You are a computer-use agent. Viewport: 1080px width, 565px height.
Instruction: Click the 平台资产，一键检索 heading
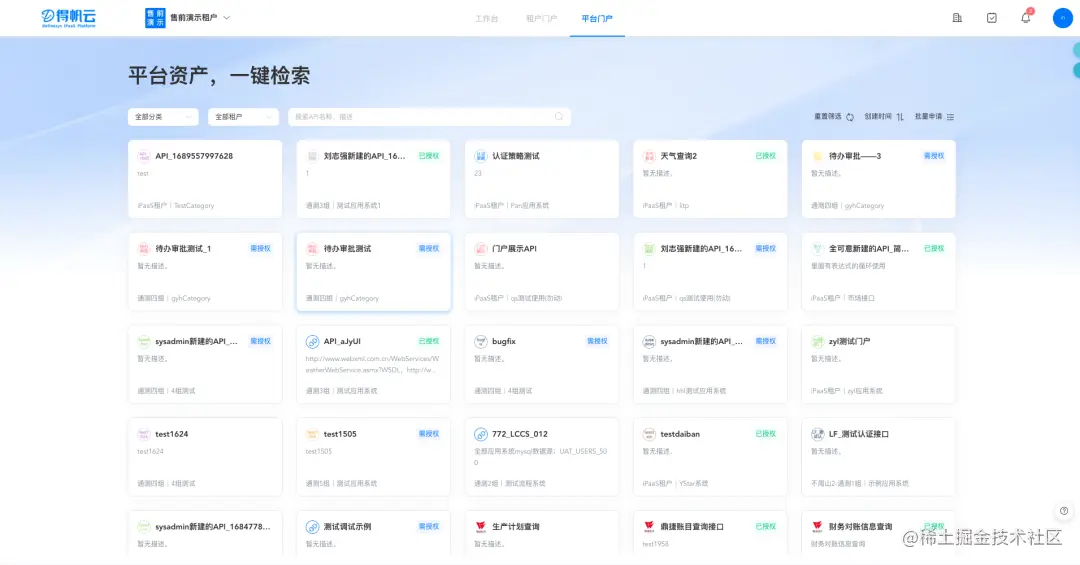[219, 76]
